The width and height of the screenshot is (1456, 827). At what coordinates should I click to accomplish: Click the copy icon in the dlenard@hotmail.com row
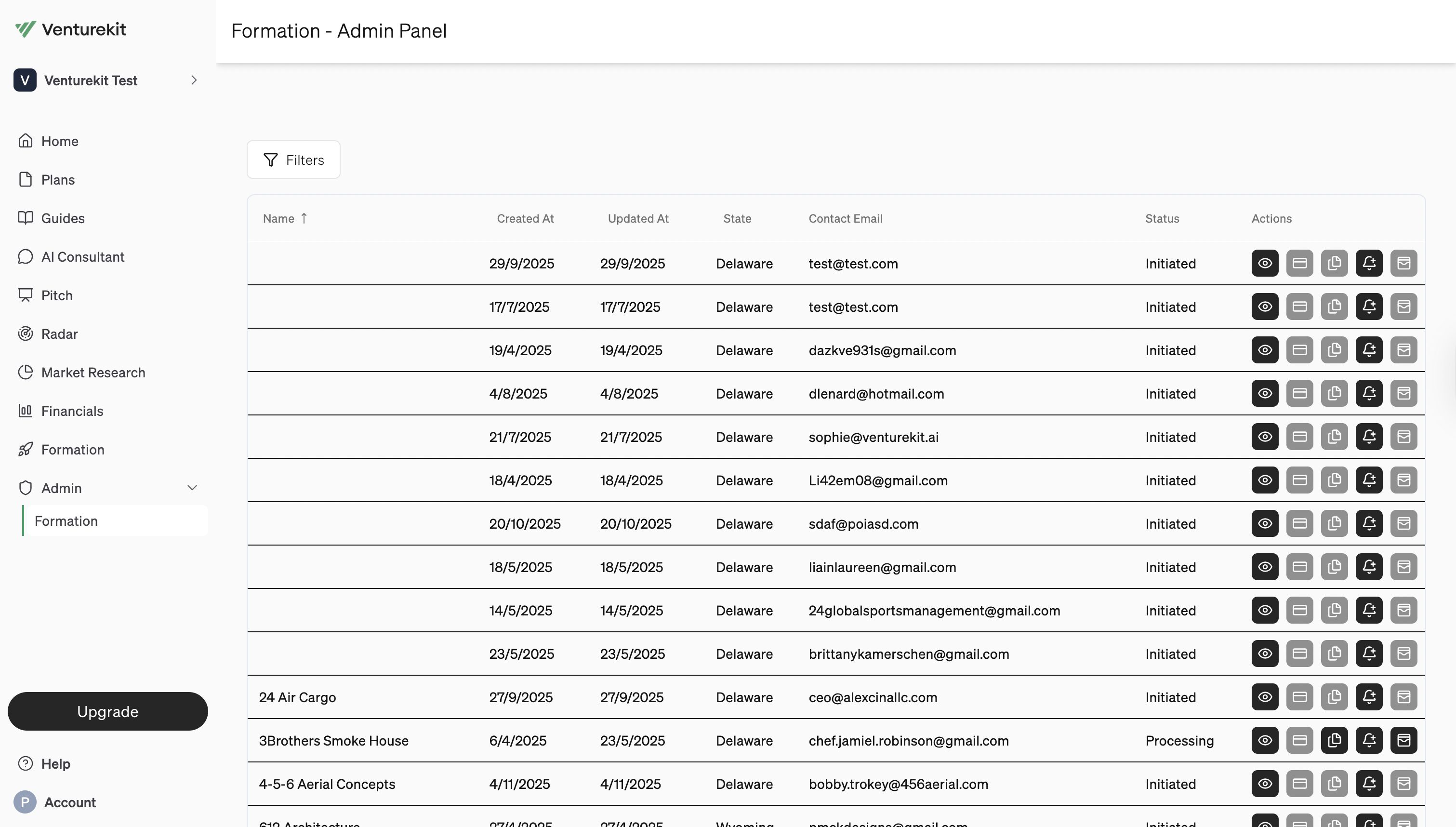[1335, 393]
